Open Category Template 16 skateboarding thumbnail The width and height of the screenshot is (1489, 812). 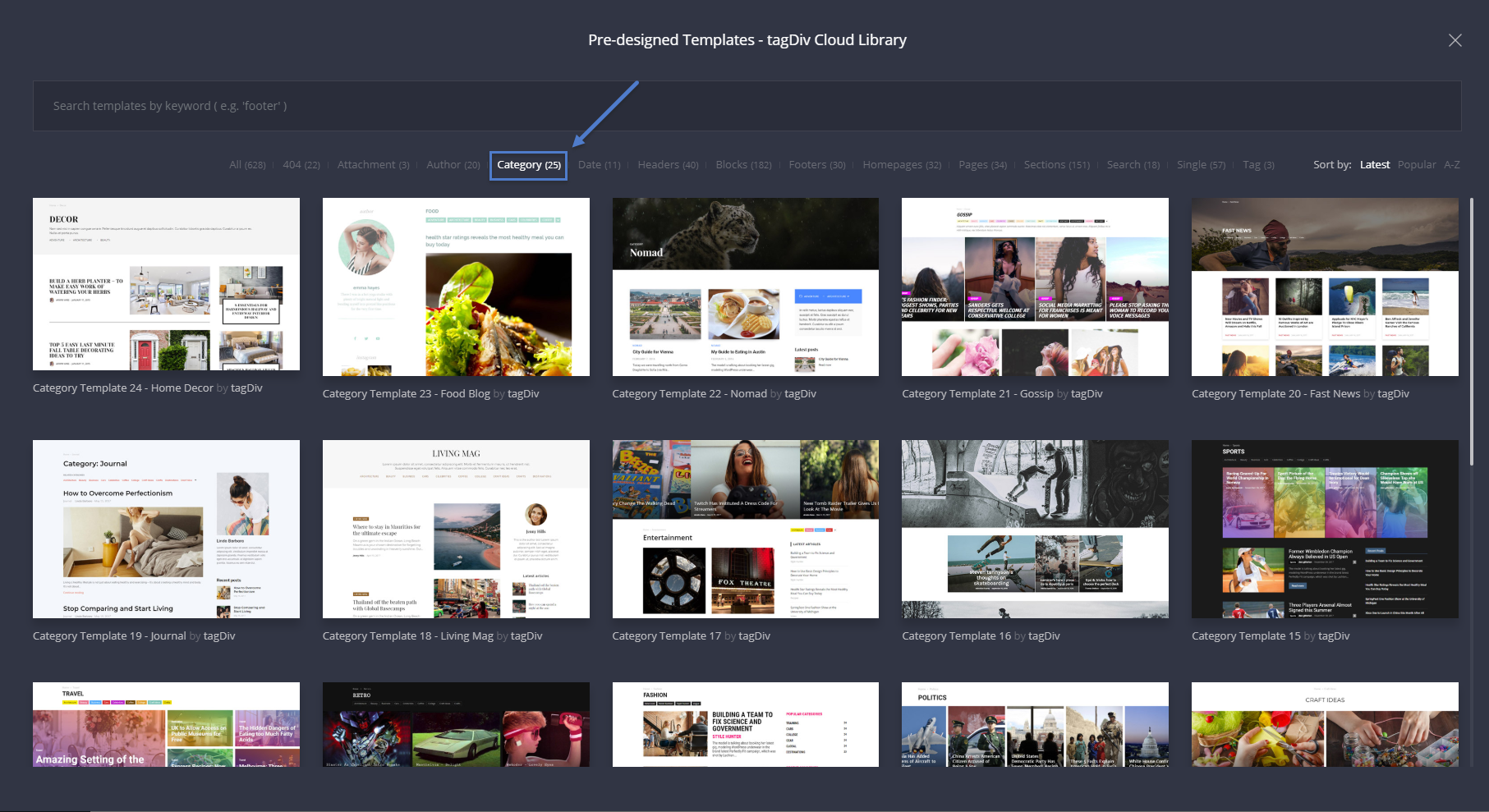[x=1035, y=529]
